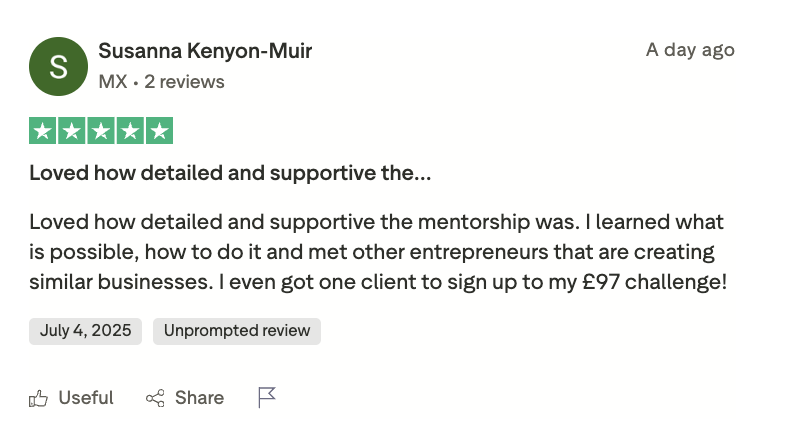Click the review body text paragraph

(377, 252)
